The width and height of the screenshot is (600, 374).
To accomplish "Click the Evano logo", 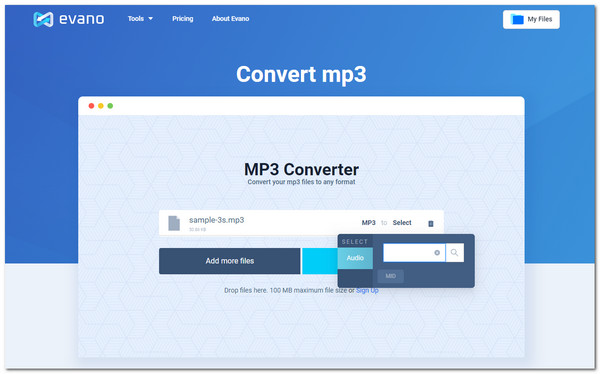I will tap(69, 19).
